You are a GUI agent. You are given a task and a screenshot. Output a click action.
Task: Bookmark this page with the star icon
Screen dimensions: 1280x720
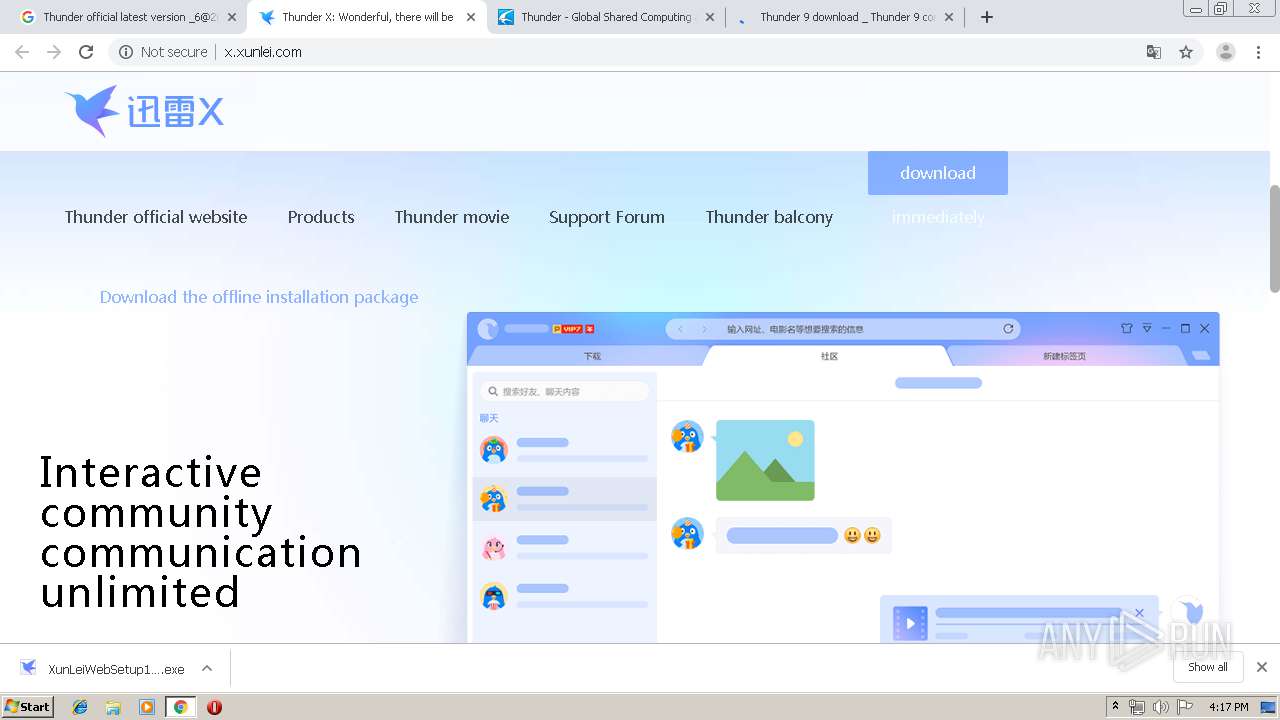(x=1186, y=52)
